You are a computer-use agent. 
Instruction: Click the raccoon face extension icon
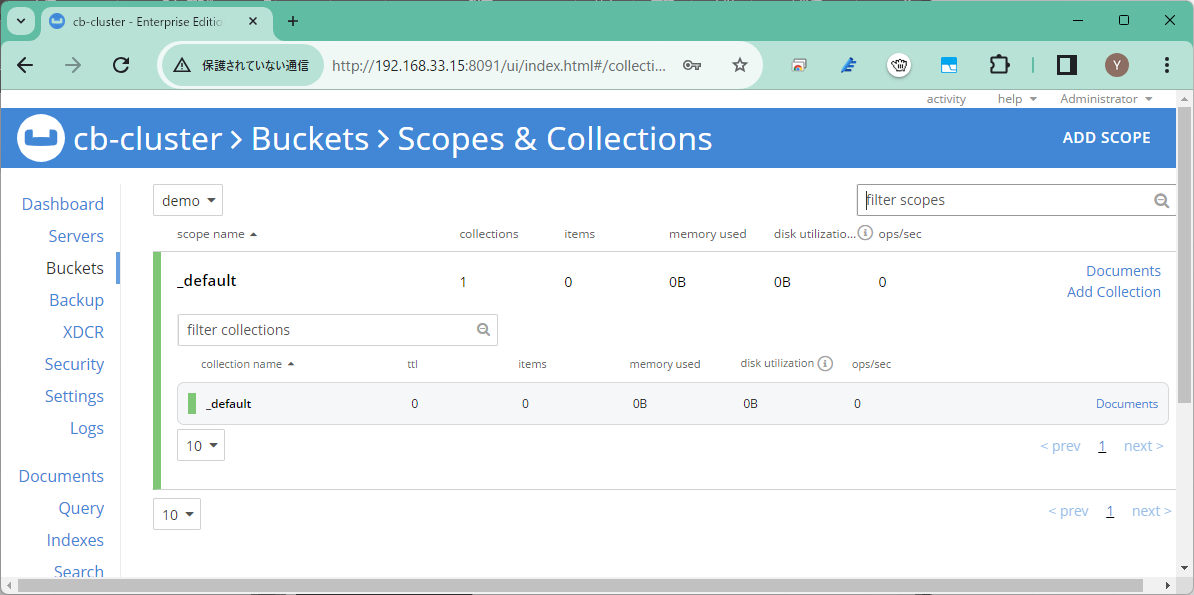coord(899,66)
